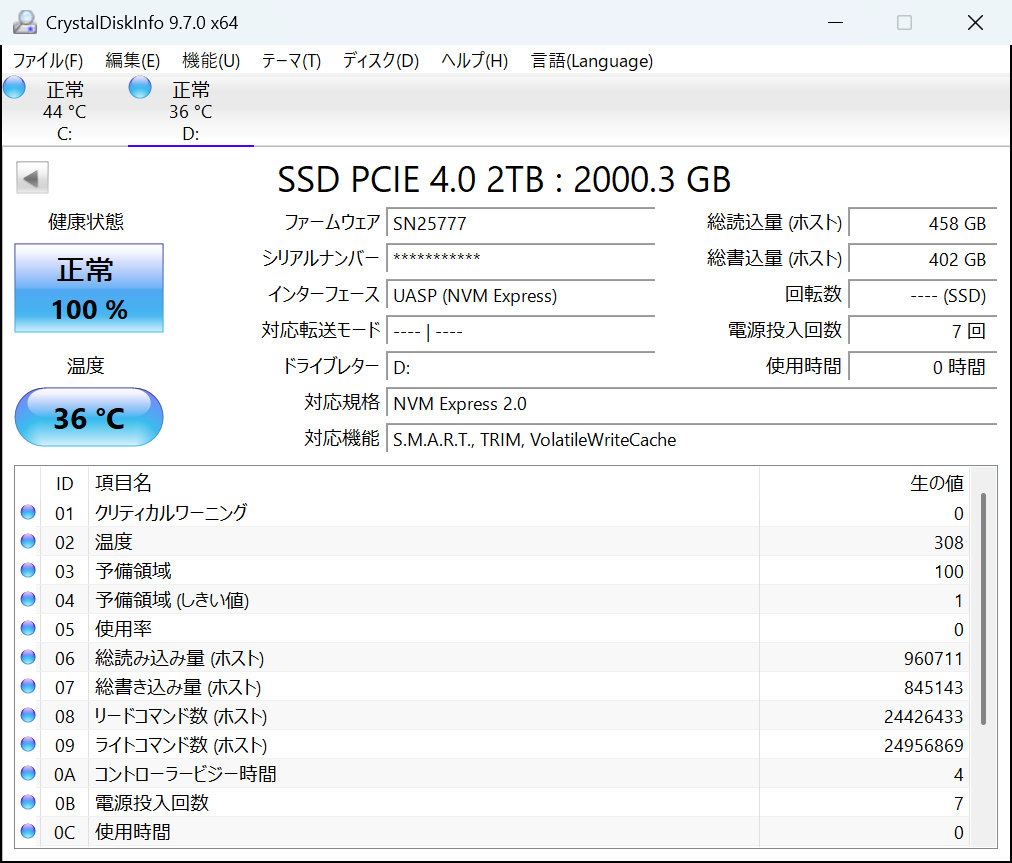This screenshot has width=1012, height=863.
Task: Click the 対応機能 features field
Action: [690, 439]
